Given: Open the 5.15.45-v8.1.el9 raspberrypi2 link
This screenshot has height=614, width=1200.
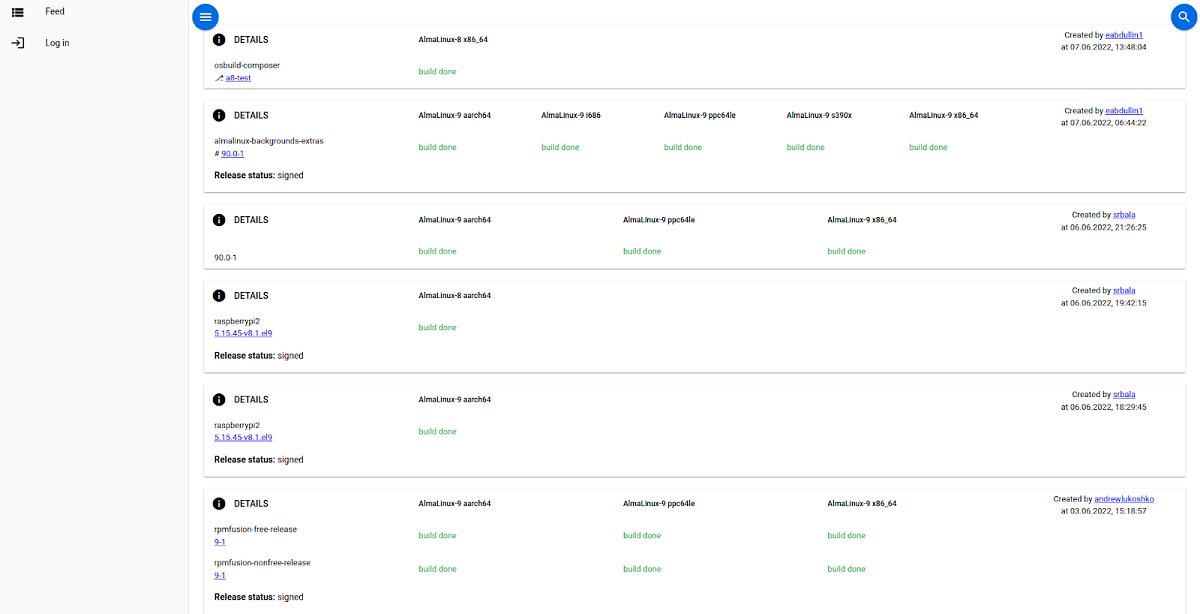Looking at the screenshot, I should click(x=242, y=333).
